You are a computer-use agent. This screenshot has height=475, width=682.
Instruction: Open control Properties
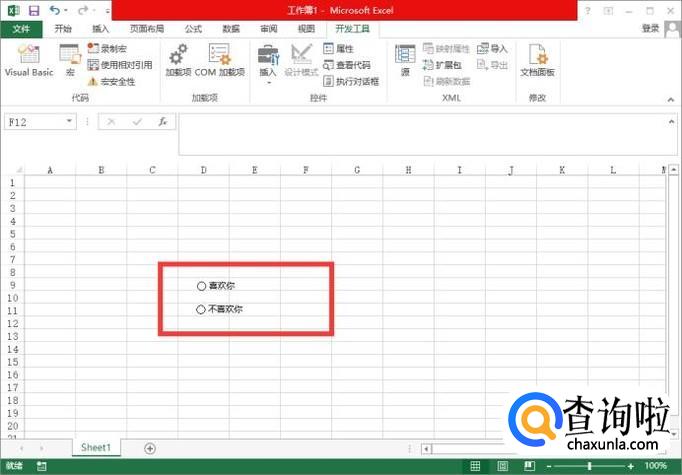(339, 49)
